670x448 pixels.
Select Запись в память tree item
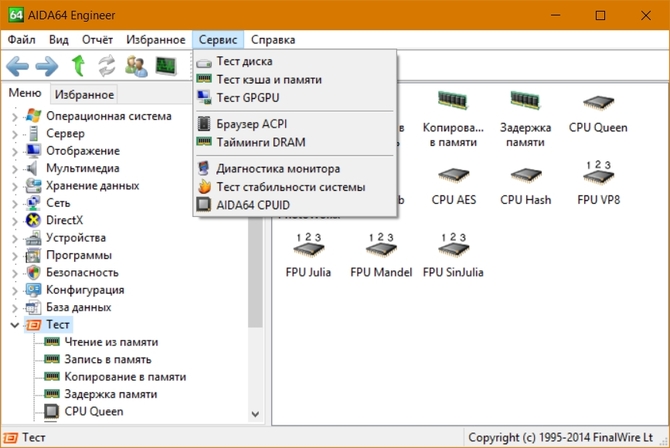point(108,360)
